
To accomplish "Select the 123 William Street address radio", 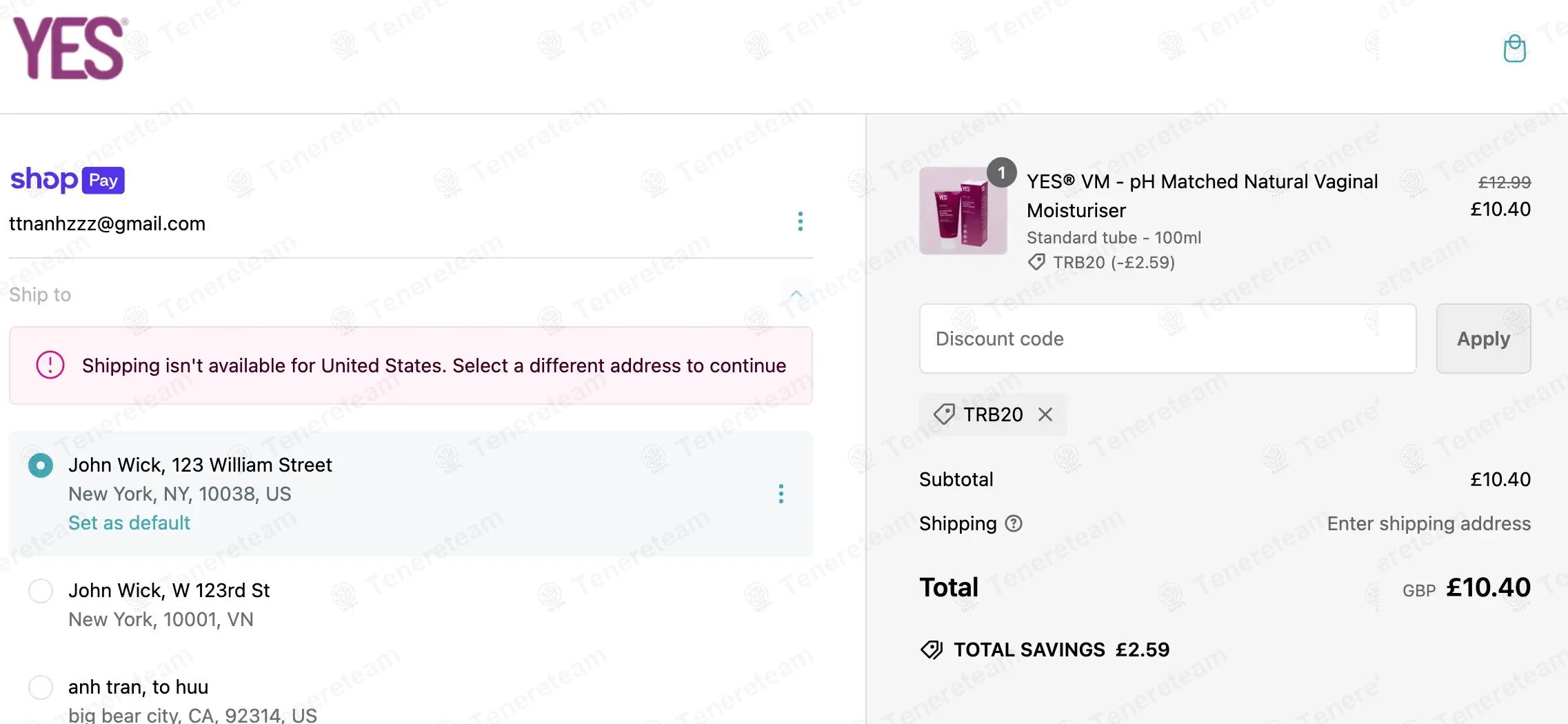I will click(41, 465).
